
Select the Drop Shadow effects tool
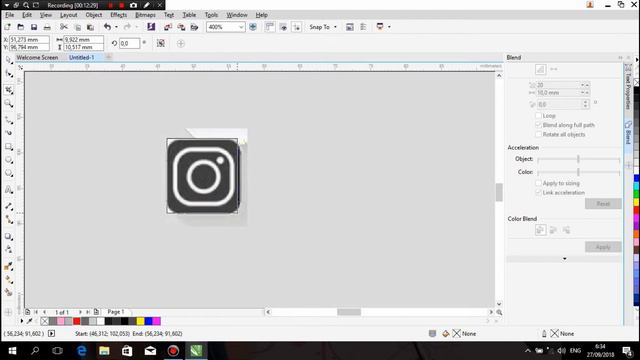coord(9,236)
